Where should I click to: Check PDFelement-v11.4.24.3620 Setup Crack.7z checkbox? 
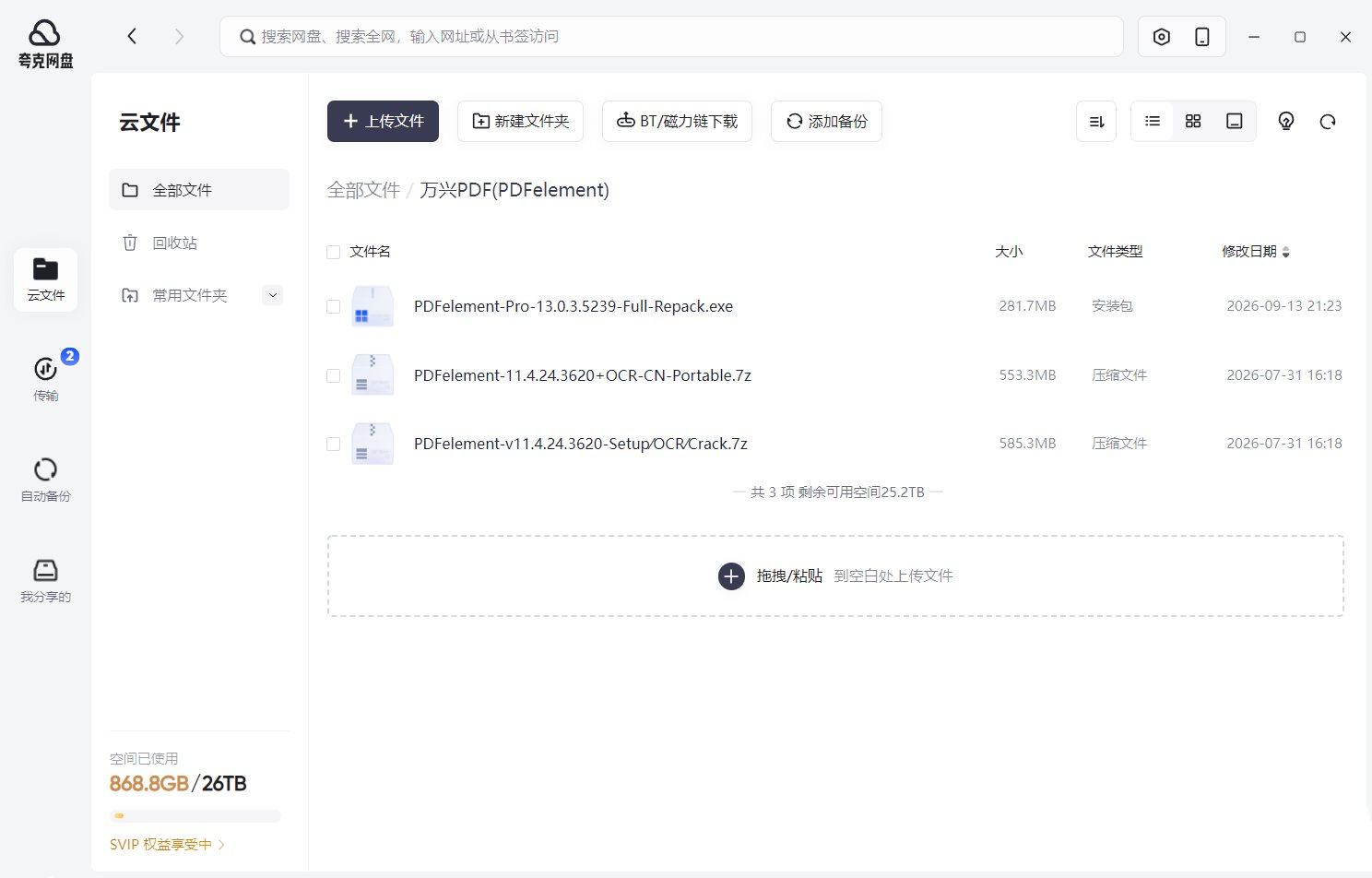(x=334, y=444)
